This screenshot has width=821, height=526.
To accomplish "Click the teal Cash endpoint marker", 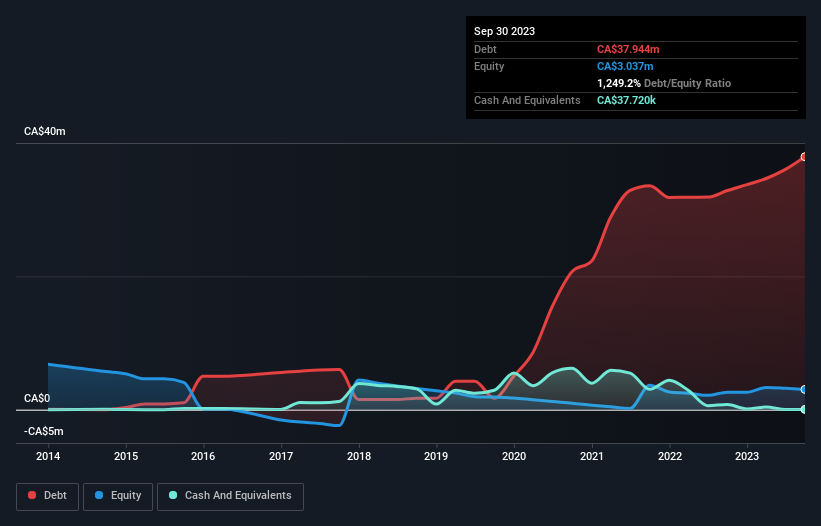I will point(804,409).
